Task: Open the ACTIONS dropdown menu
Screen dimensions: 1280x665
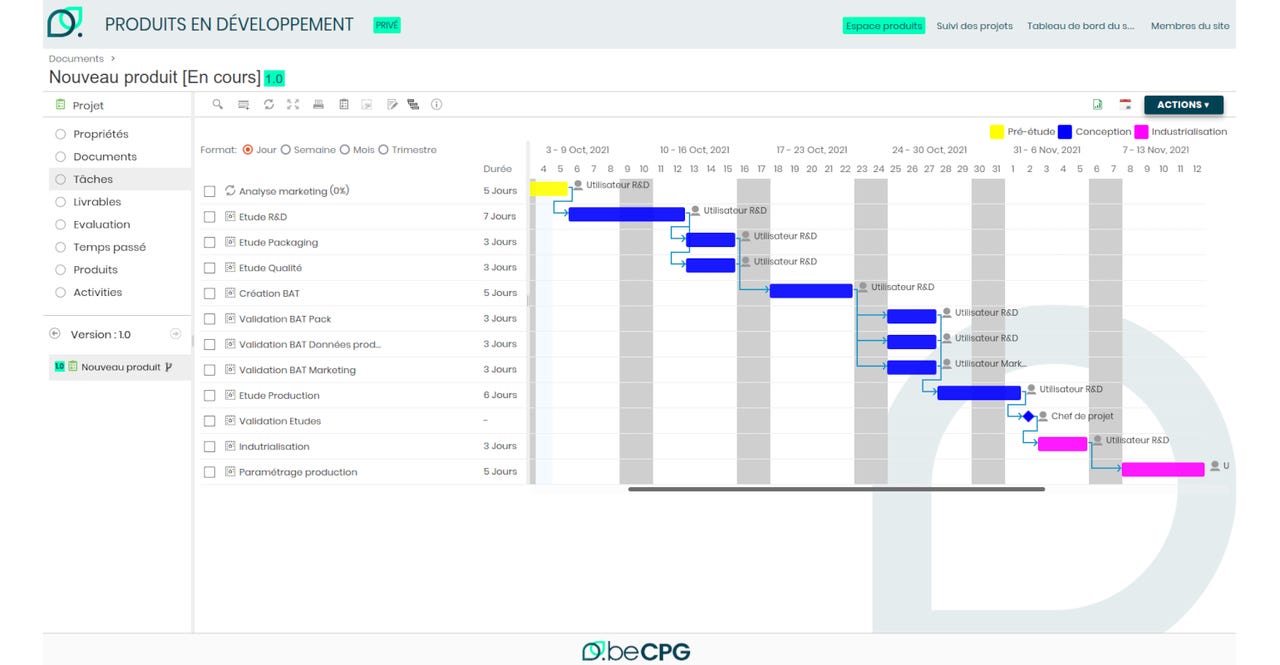Action: click(1182, 104)
